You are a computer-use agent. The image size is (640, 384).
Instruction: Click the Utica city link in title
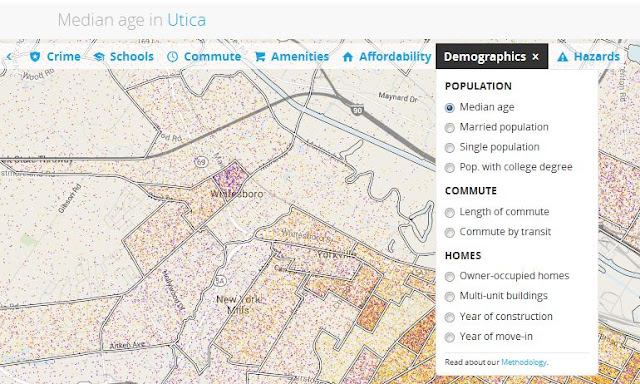click(187, 20)
